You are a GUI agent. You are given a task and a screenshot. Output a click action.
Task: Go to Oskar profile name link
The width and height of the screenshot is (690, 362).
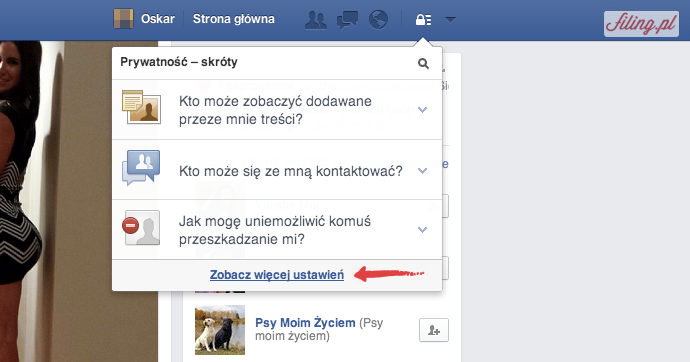click(158, 19)
